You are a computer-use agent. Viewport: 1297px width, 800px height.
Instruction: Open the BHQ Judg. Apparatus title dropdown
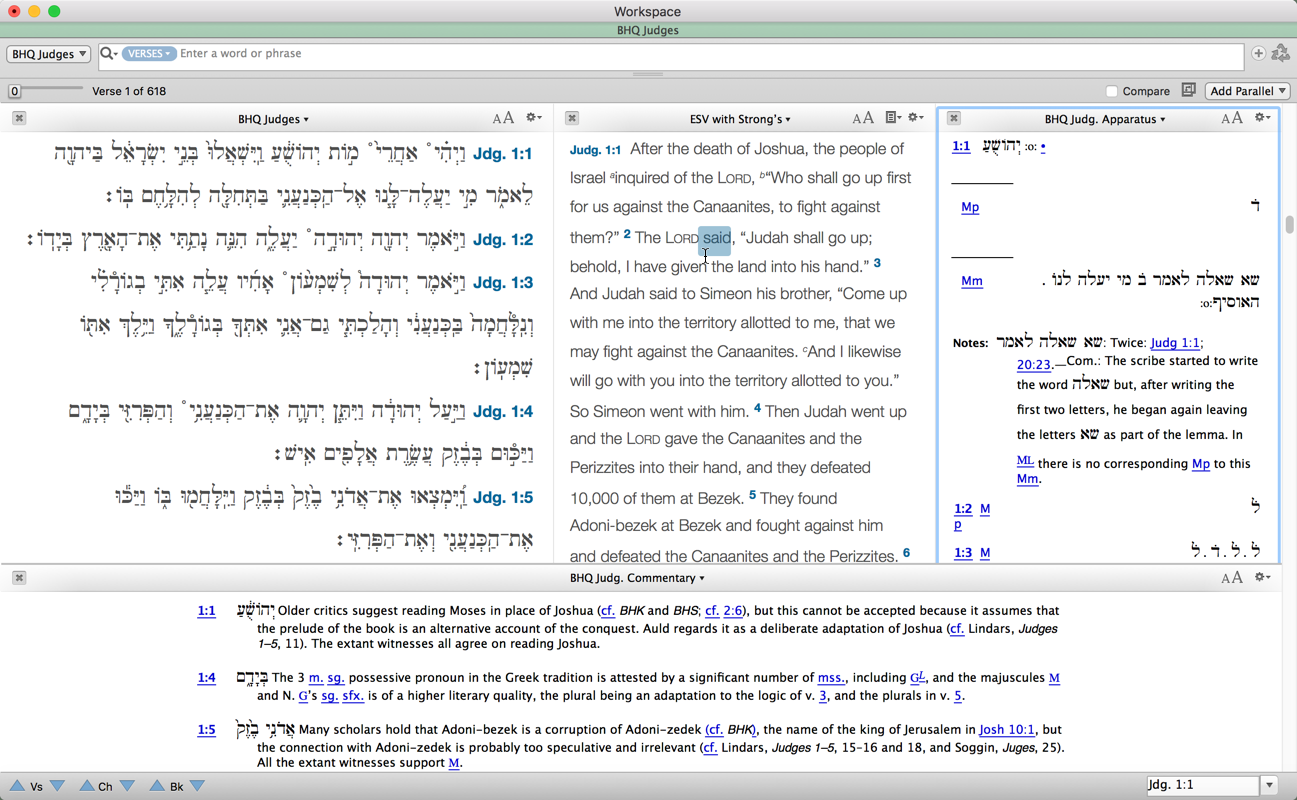tap(1104, 119)
